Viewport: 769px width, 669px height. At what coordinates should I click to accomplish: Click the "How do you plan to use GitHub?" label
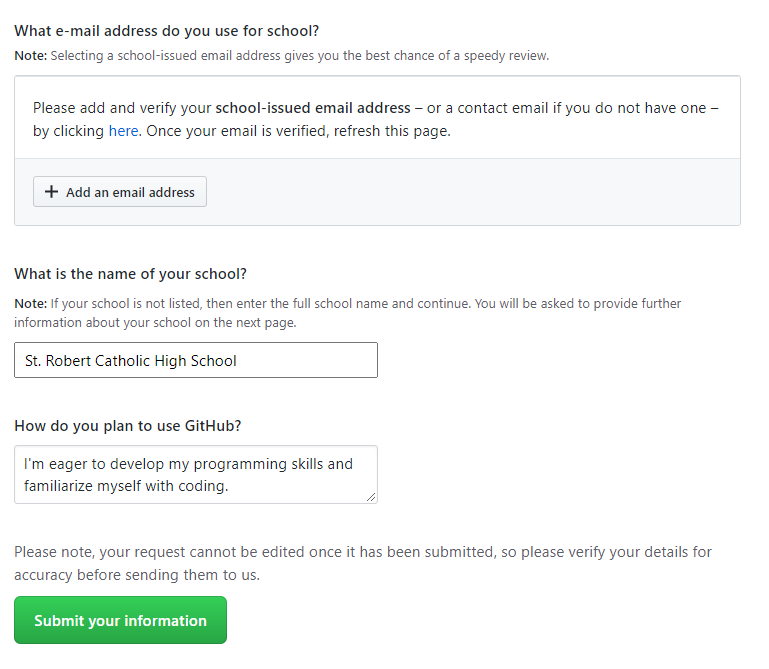128,426
